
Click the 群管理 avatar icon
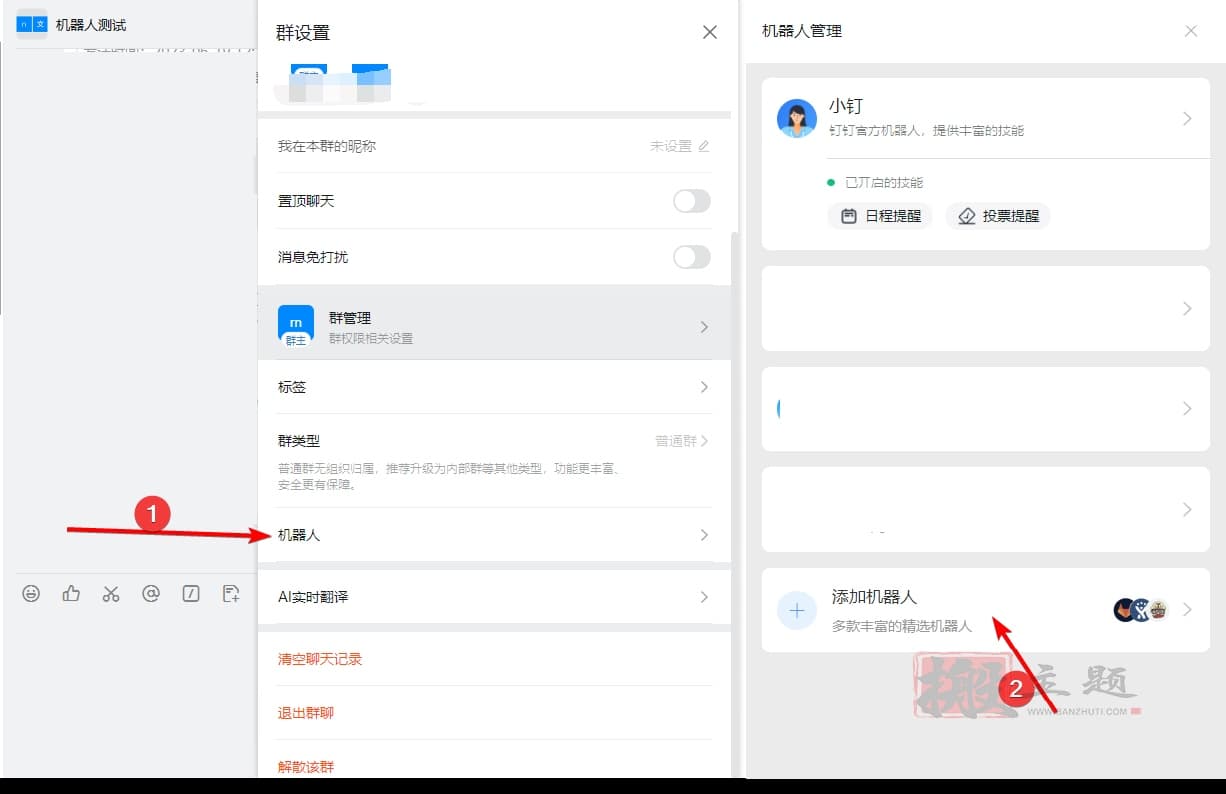click(295, 326)
